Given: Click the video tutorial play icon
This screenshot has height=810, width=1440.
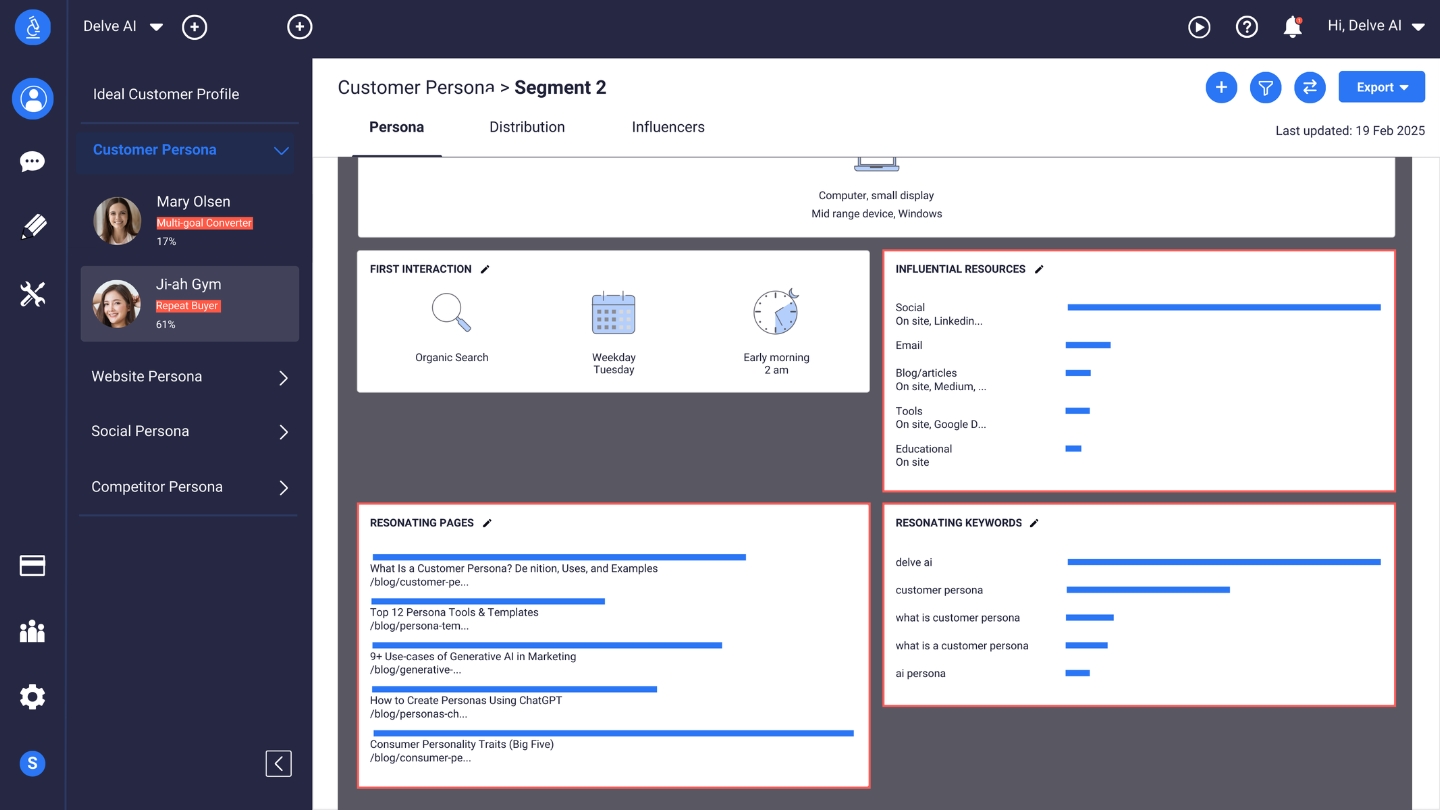Looking at the screenshot, I should click(1199, 27).
